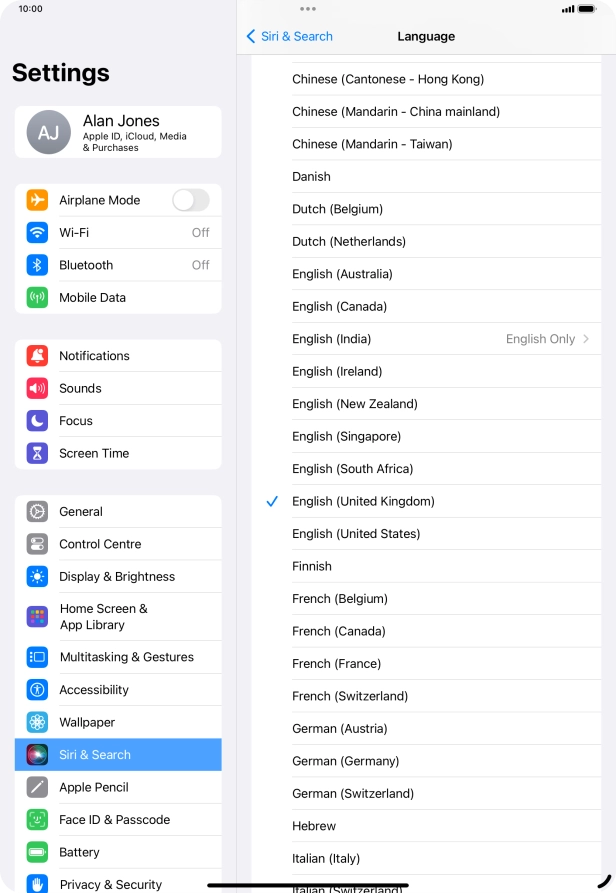Tap the Apple Pencil icon
The height and width of the screenshot is (893, 616).
37,787
